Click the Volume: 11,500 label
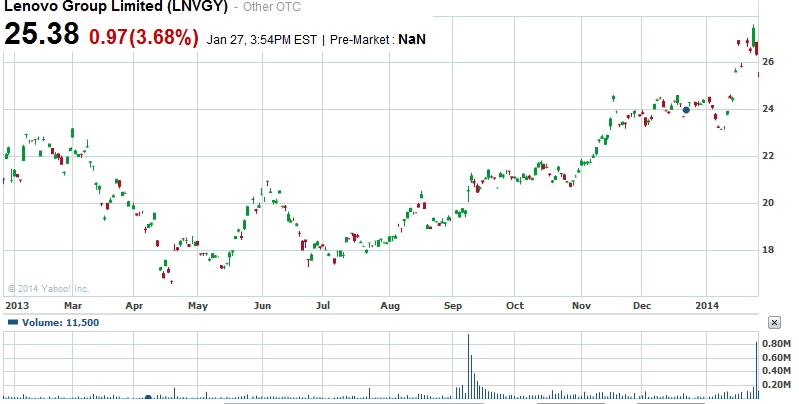This screenshot has width=799, height=404. [x=48, y=322]
